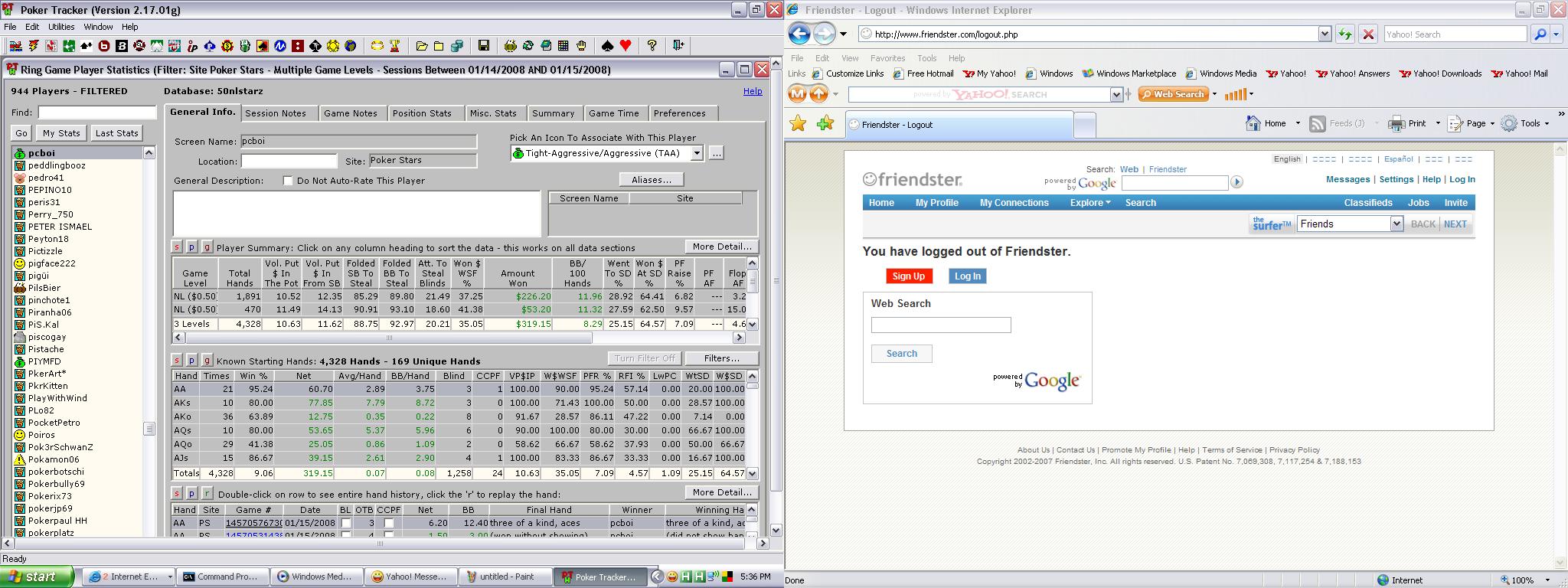This screenshot has width=1568, height=588.
Task: Open the IE address bar dropdown arrow
Action: point(1325,34)
